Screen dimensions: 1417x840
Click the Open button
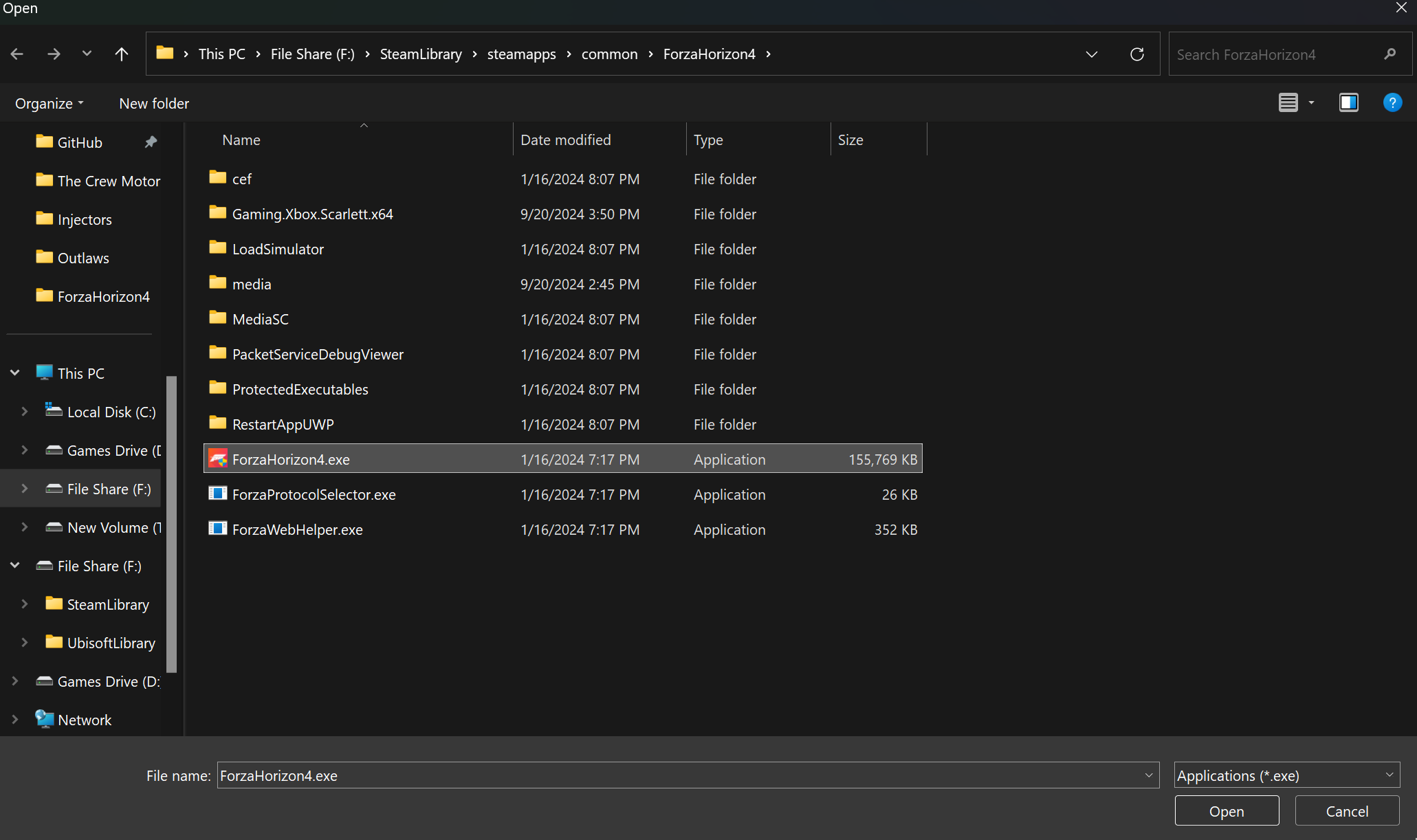pos(1227,811)
